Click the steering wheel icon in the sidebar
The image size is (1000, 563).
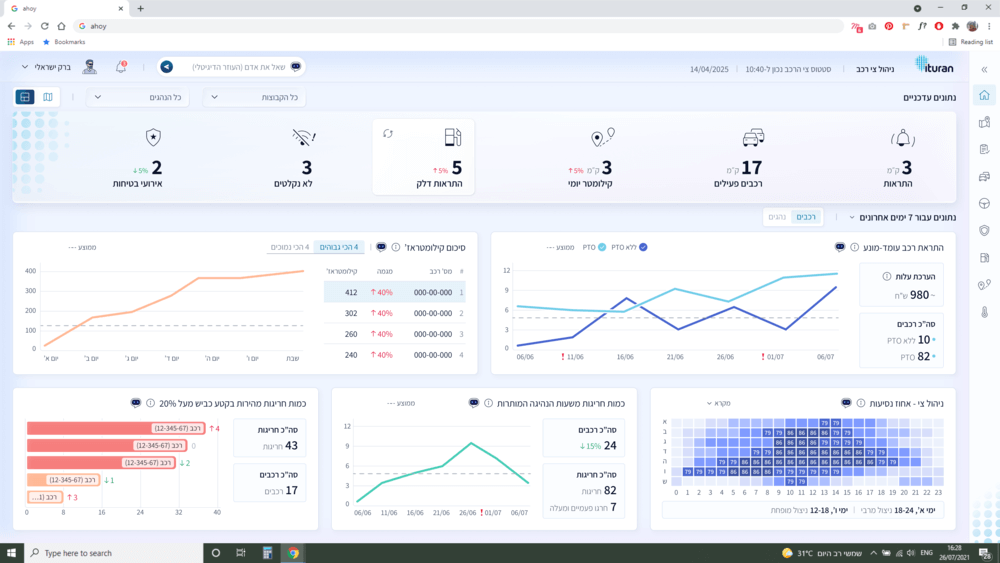(x=984, y=203)
